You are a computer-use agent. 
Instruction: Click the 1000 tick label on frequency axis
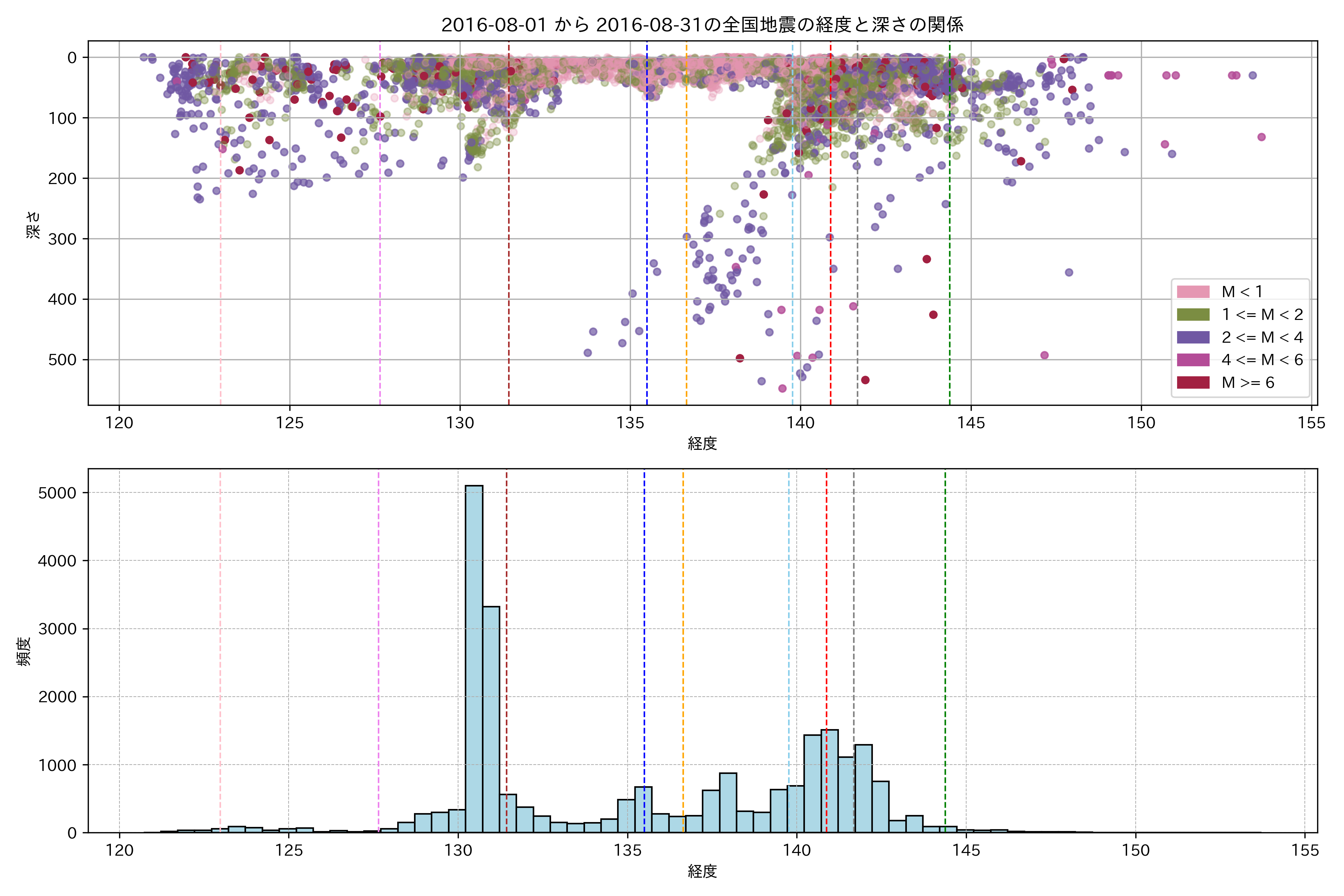[x=57, y=765]
